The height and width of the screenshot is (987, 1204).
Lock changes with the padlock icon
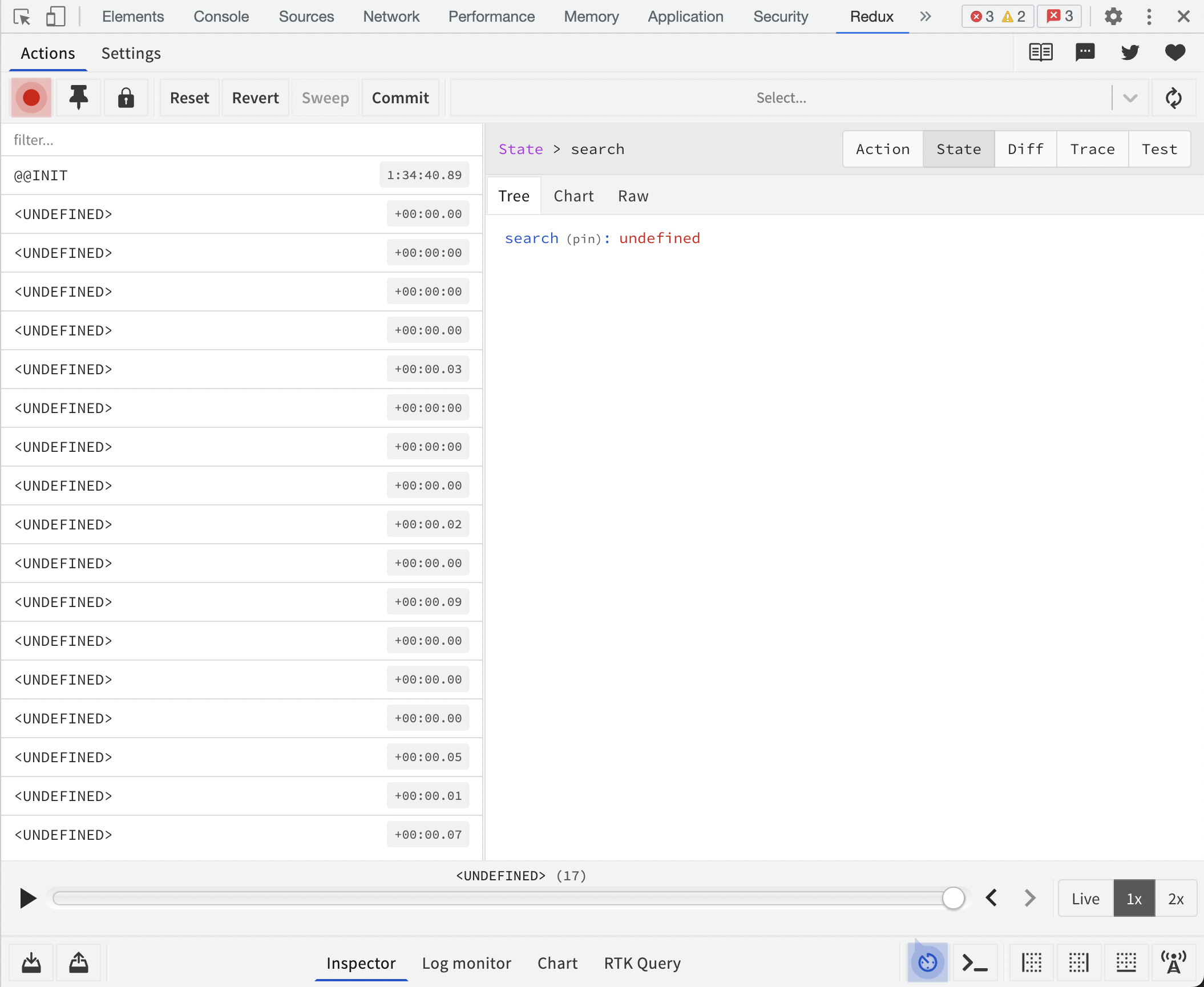[x=126, y=98]
